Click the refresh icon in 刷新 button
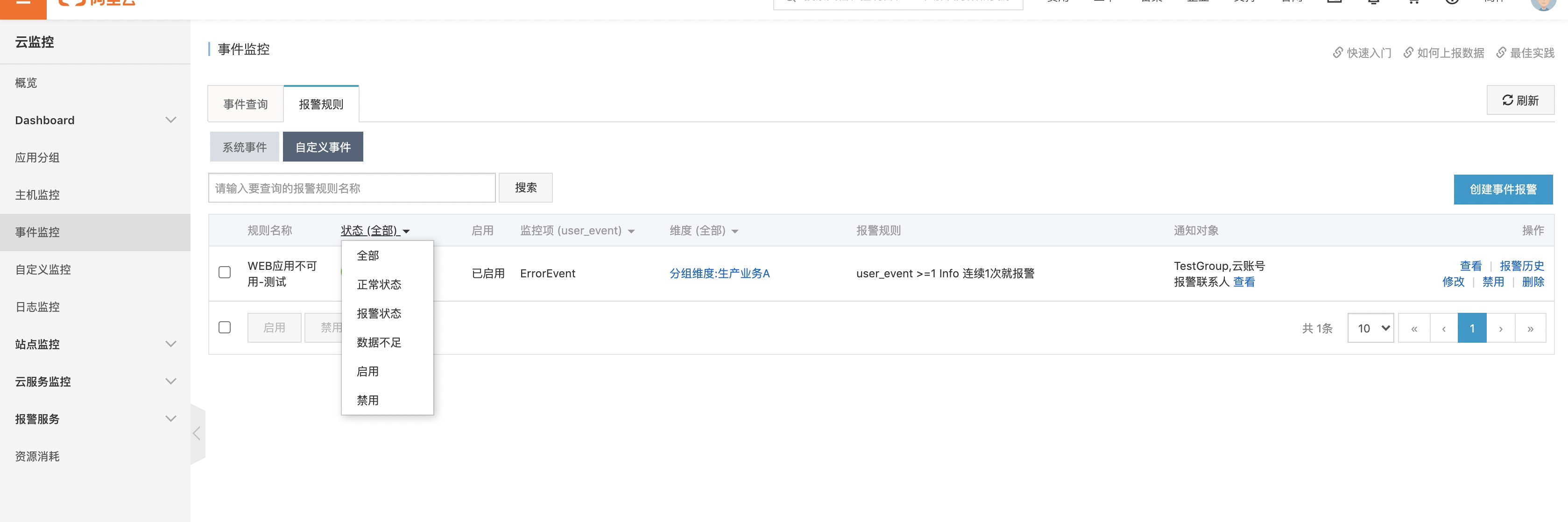Viewport: 1568px width, 522px height. pyautogui.click(x=1507, y=100)
